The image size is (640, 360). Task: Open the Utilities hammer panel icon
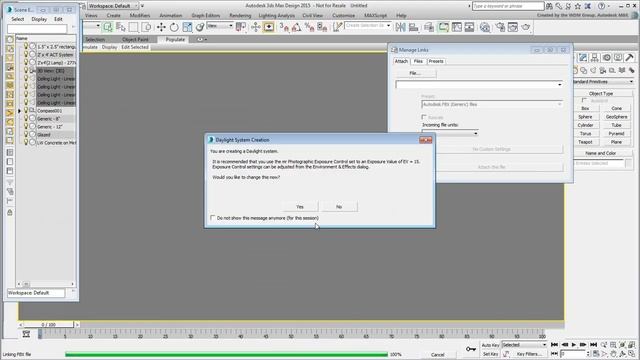(x=630, y=58)
